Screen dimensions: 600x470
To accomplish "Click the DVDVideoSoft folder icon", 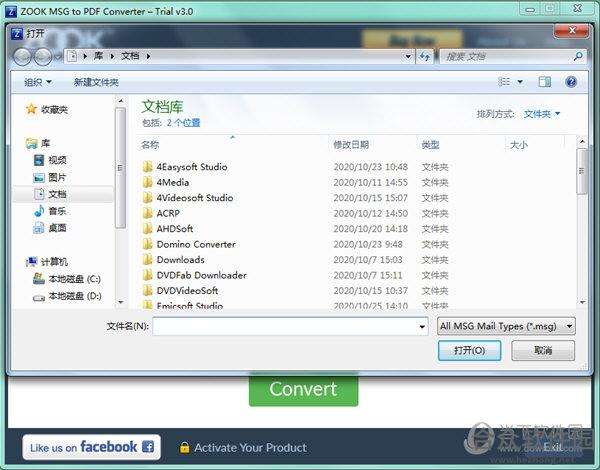I will (147, 290).
